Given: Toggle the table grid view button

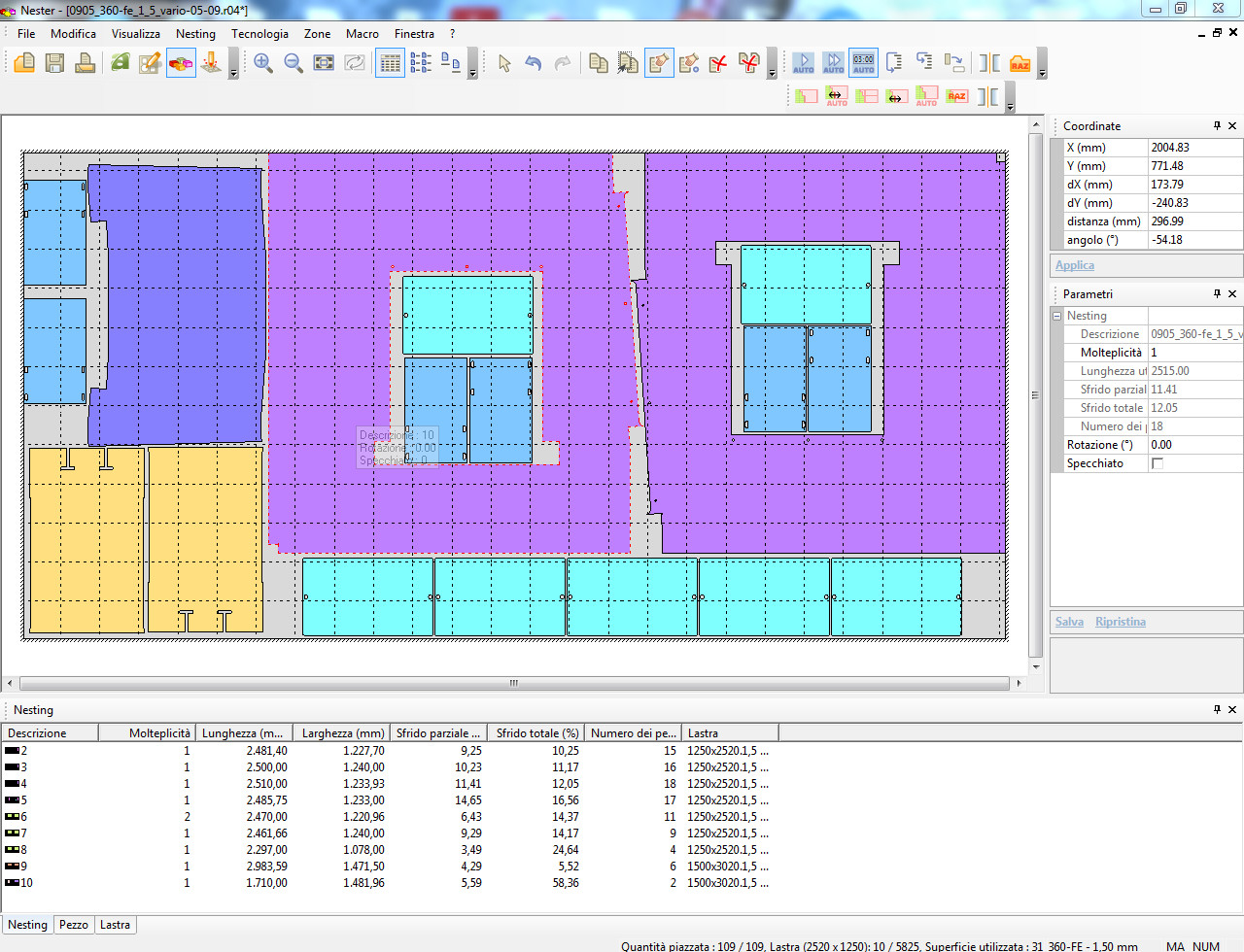Looking at the screenshot, I should 391,63.
